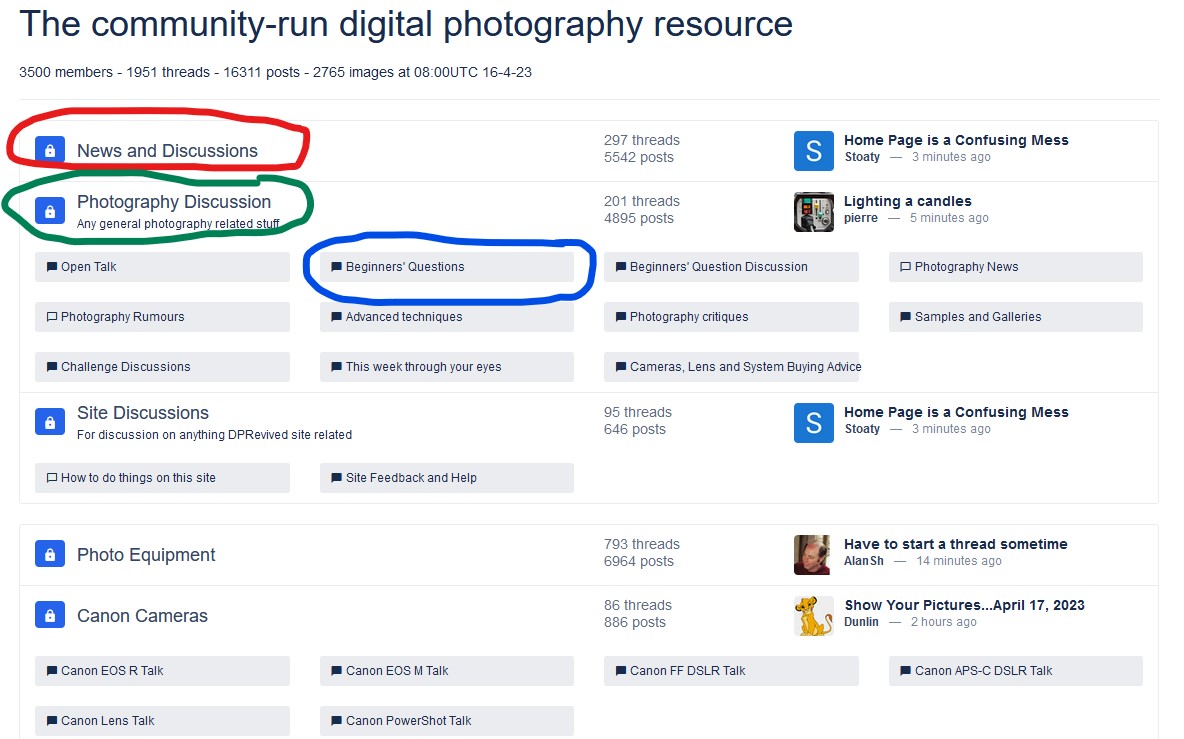
Task: Go to Site Feedback and Help
Action: (x=446, y=478)
